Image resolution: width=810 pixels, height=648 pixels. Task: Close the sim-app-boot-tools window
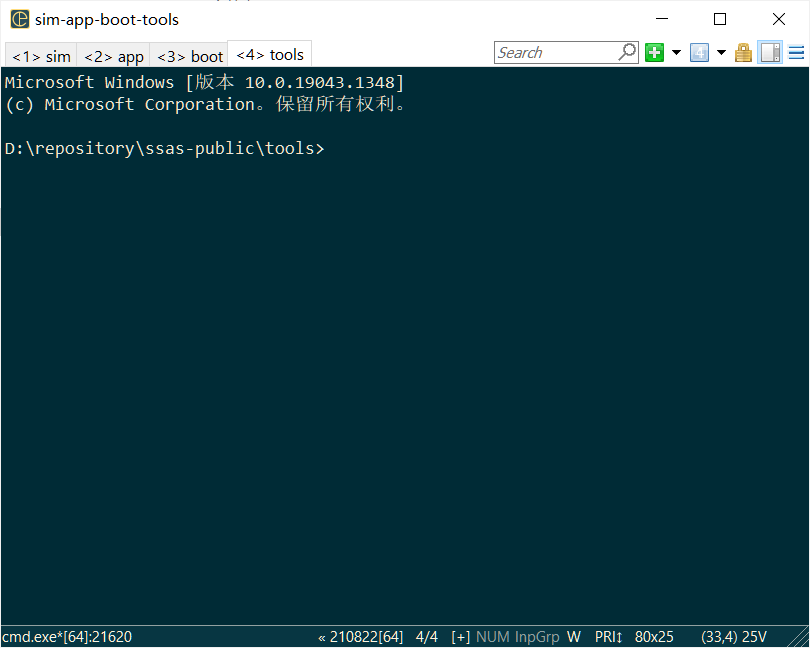tap(778, 19)
